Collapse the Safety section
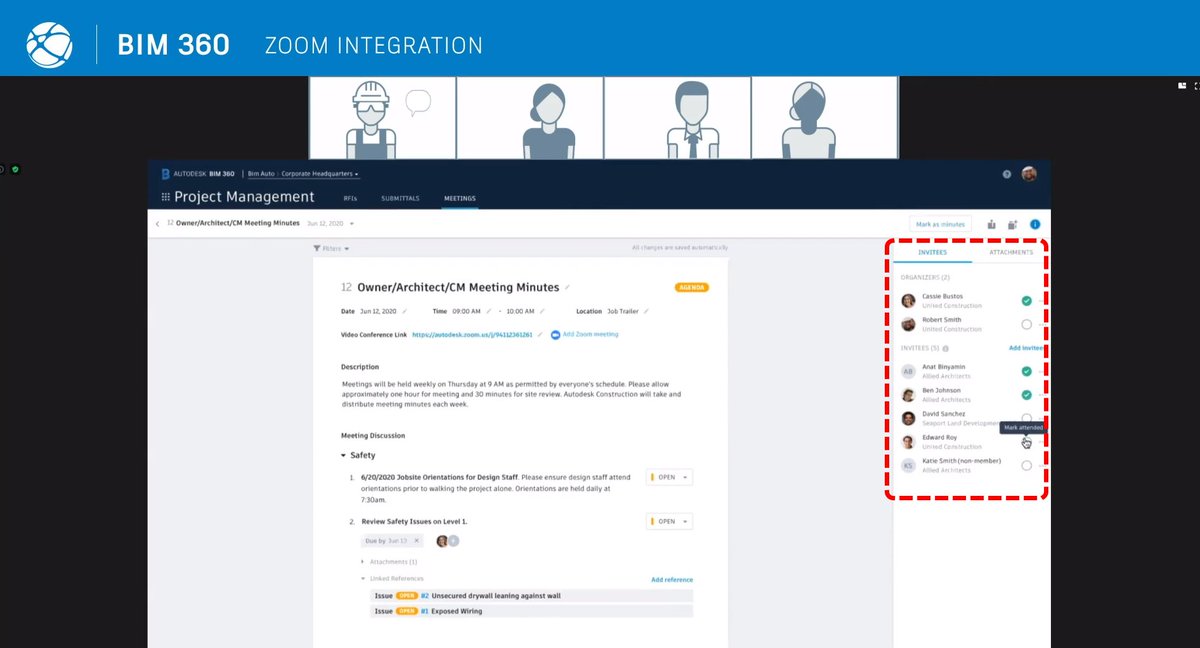1200x648 pixels. click(343, 455)
